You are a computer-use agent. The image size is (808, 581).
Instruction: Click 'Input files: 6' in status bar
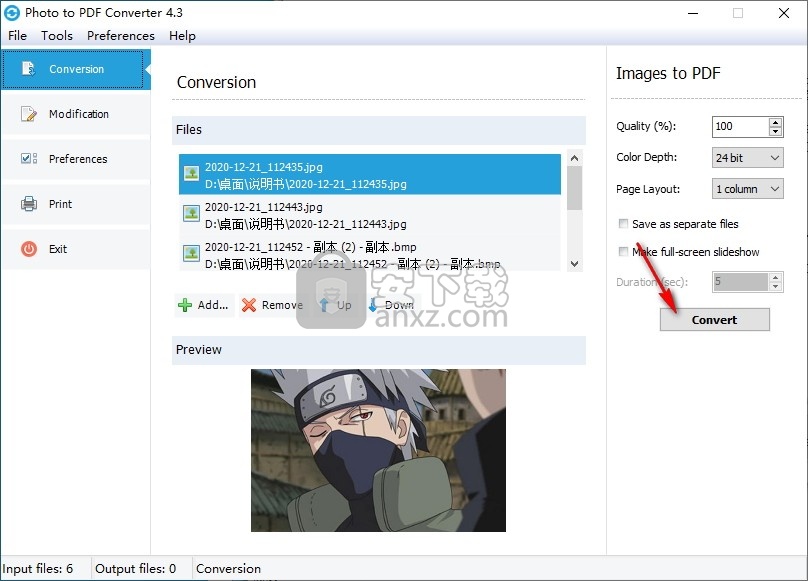pos(38,569)
